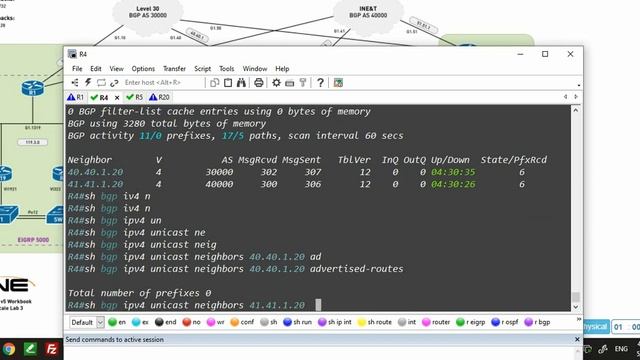
Task: Open the File menu
Action: [77, 69]
